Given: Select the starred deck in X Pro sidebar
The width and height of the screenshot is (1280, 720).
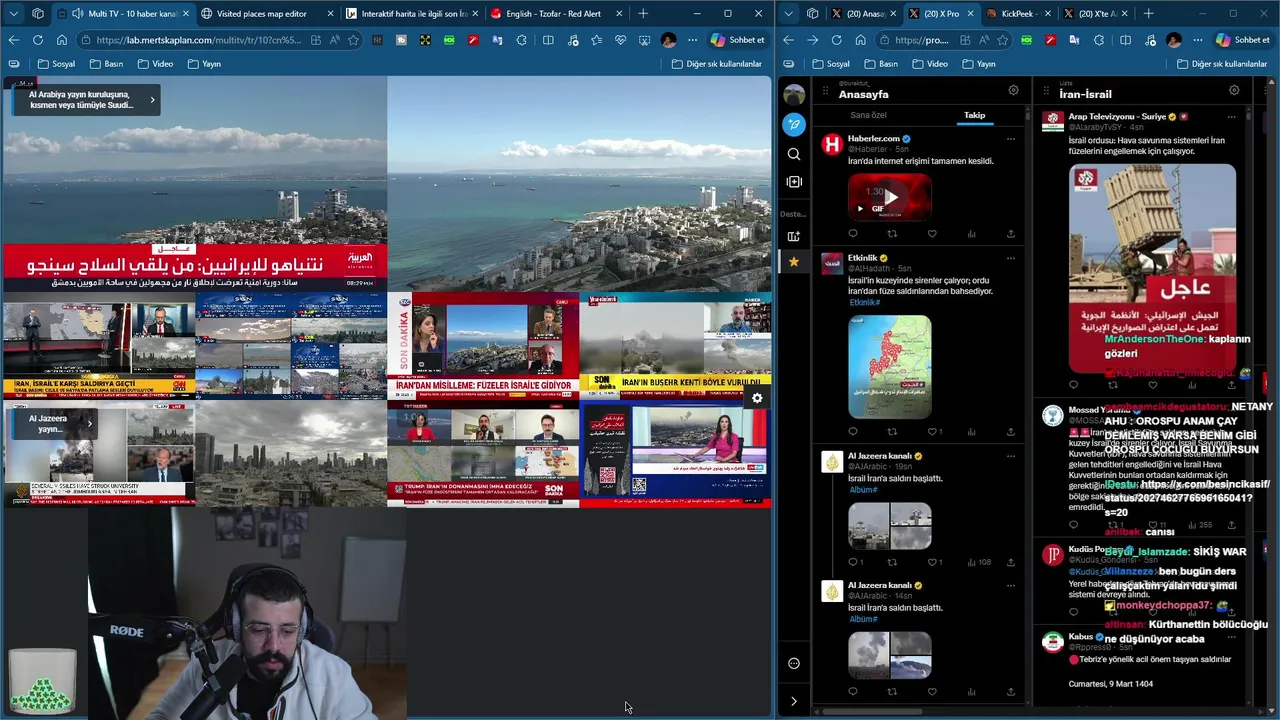Looking at the screenshot, I should pyautogui.click(x=794, y=261).
